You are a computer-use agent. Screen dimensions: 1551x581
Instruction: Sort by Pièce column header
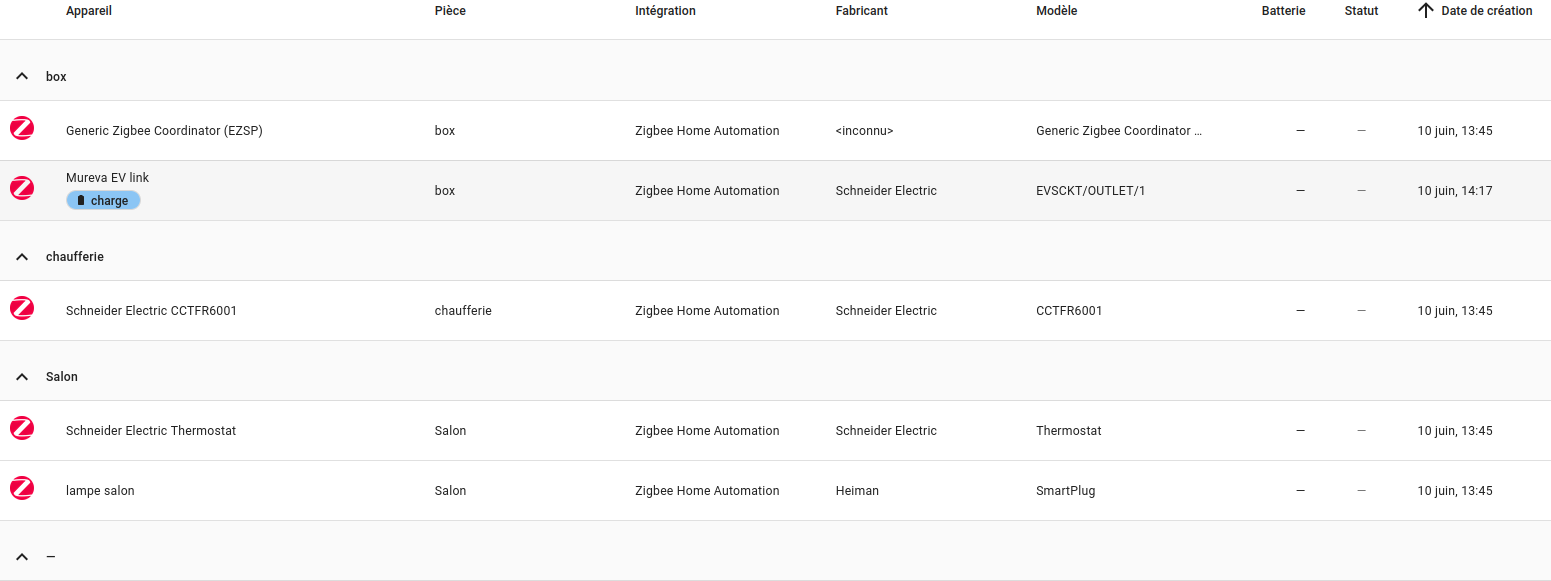click(x=450, y=11)
